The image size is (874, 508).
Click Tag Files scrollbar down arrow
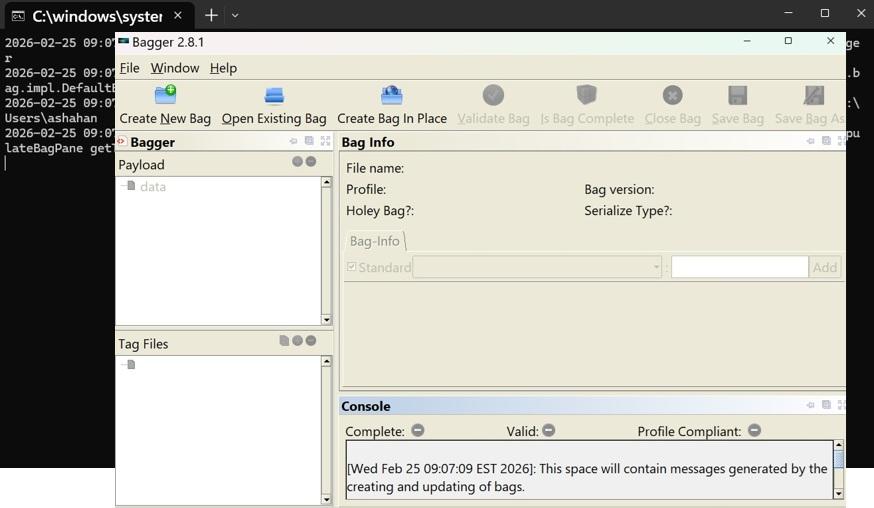tap(327, 499)
